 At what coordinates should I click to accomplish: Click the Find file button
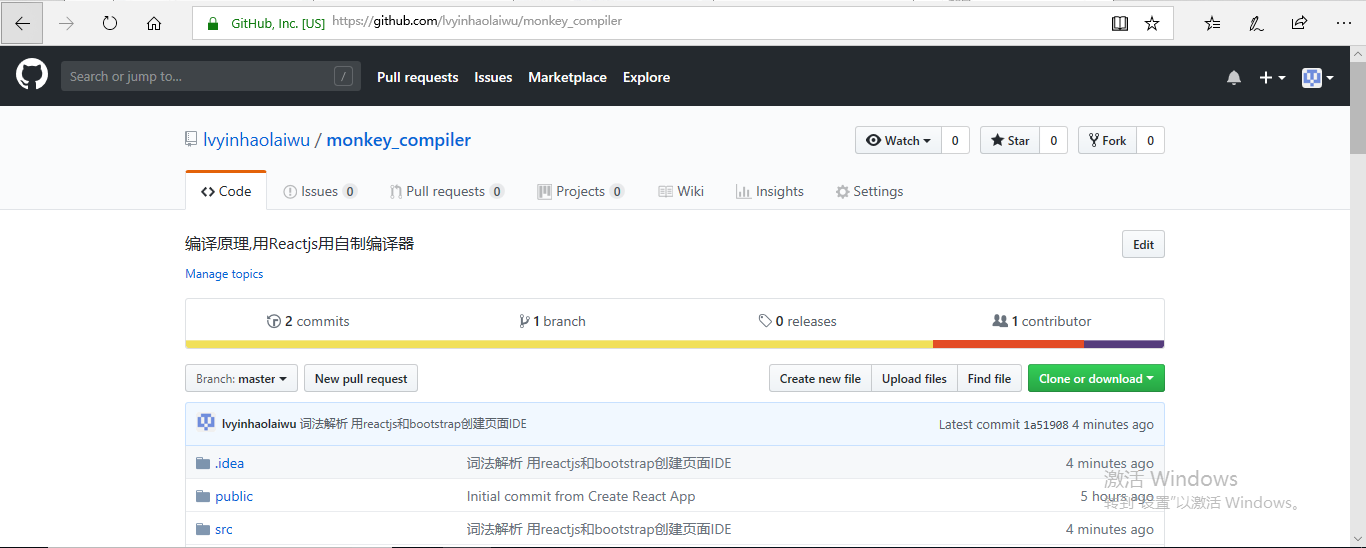(989, 378)
